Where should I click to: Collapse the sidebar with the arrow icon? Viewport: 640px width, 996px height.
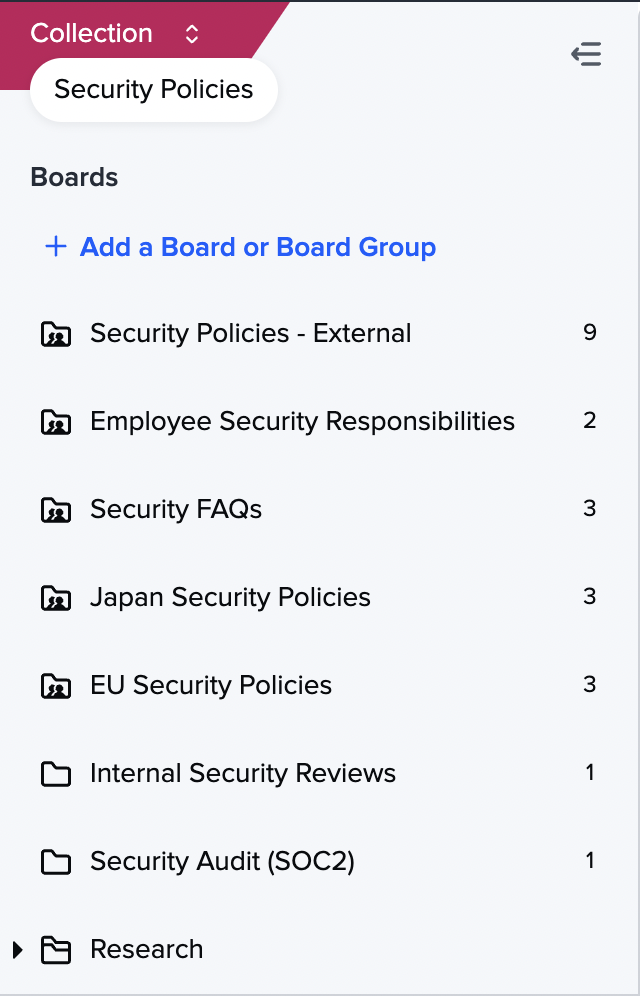(586, 54)
